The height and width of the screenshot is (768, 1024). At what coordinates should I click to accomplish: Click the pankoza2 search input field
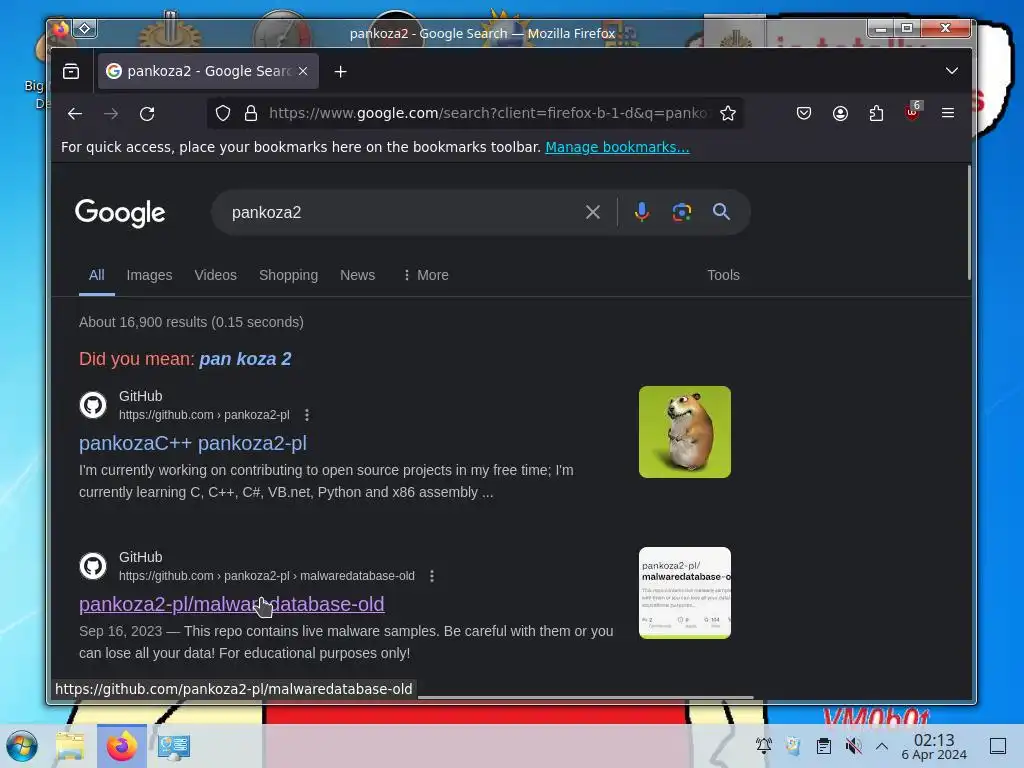tap(398, 212)
